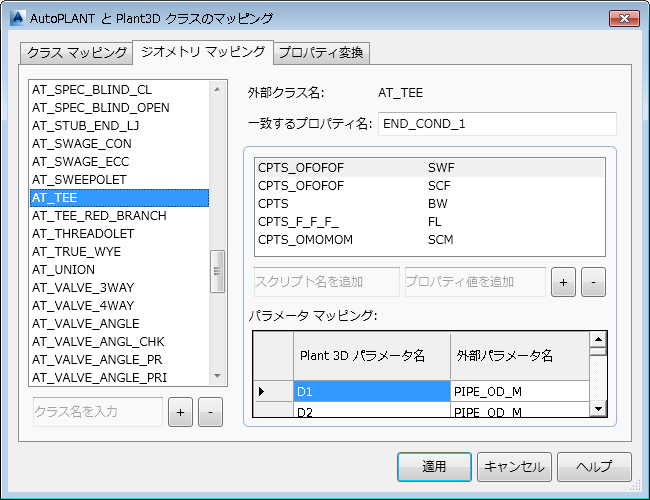650x500 pixels.
Task: Select AT_VALVE_3WAY in the class list
Action: click(x=119, y=288)
